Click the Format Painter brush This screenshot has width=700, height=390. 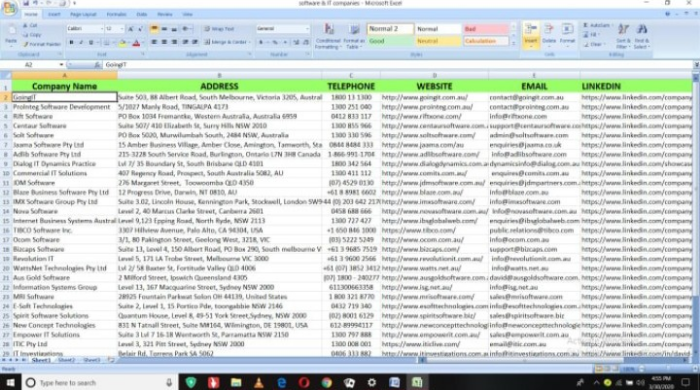42,44
